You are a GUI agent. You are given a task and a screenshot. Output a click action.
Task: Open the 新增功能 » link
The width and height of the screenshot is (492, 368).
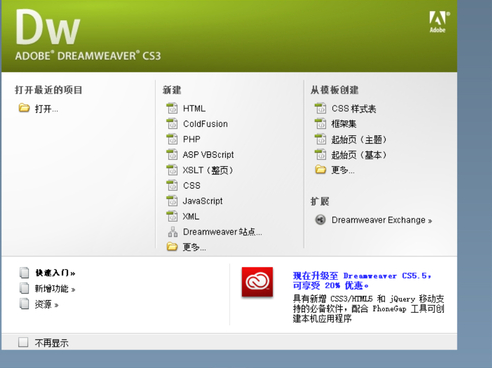[55, 288]
